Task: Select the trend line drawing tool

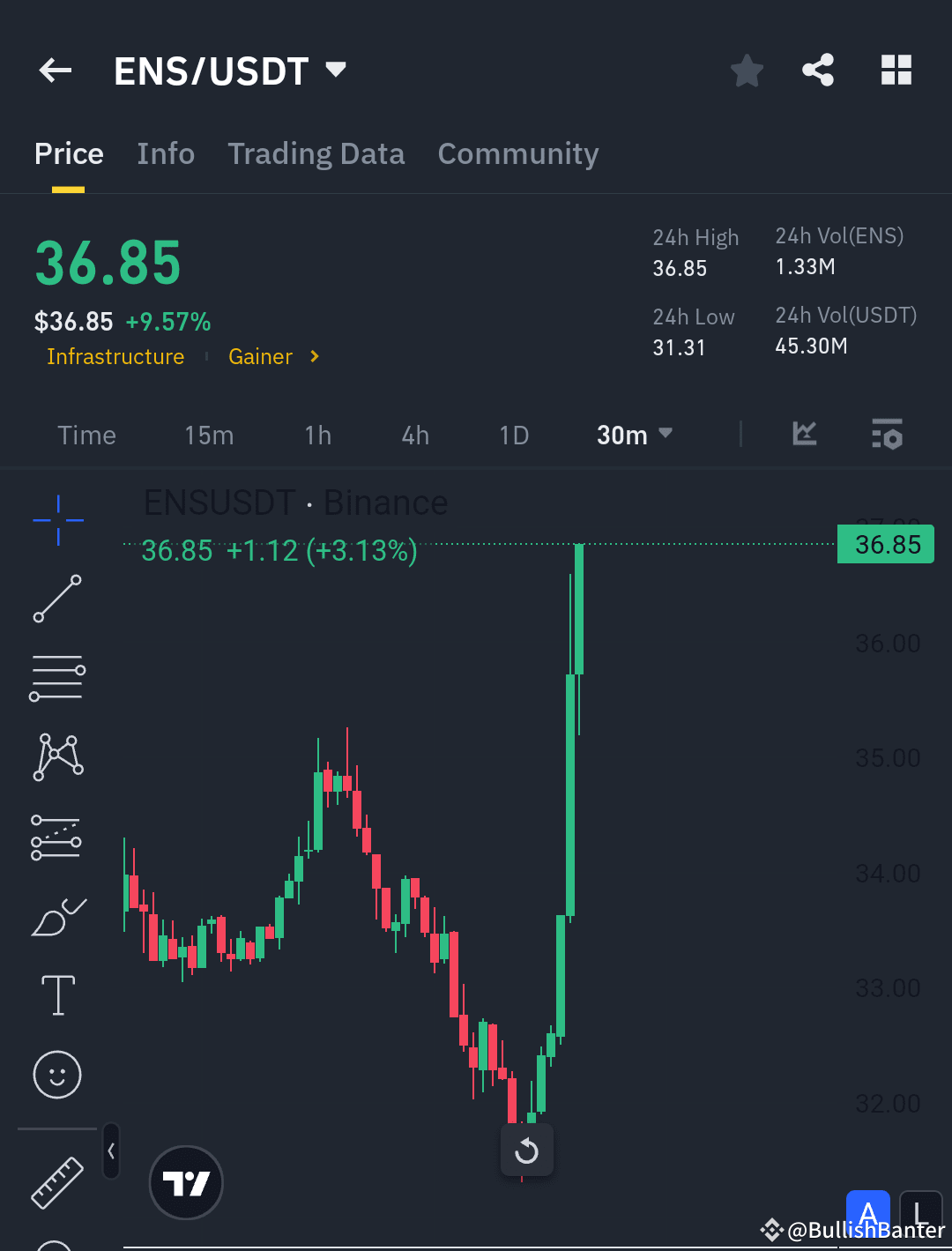Action: (56, 599)
